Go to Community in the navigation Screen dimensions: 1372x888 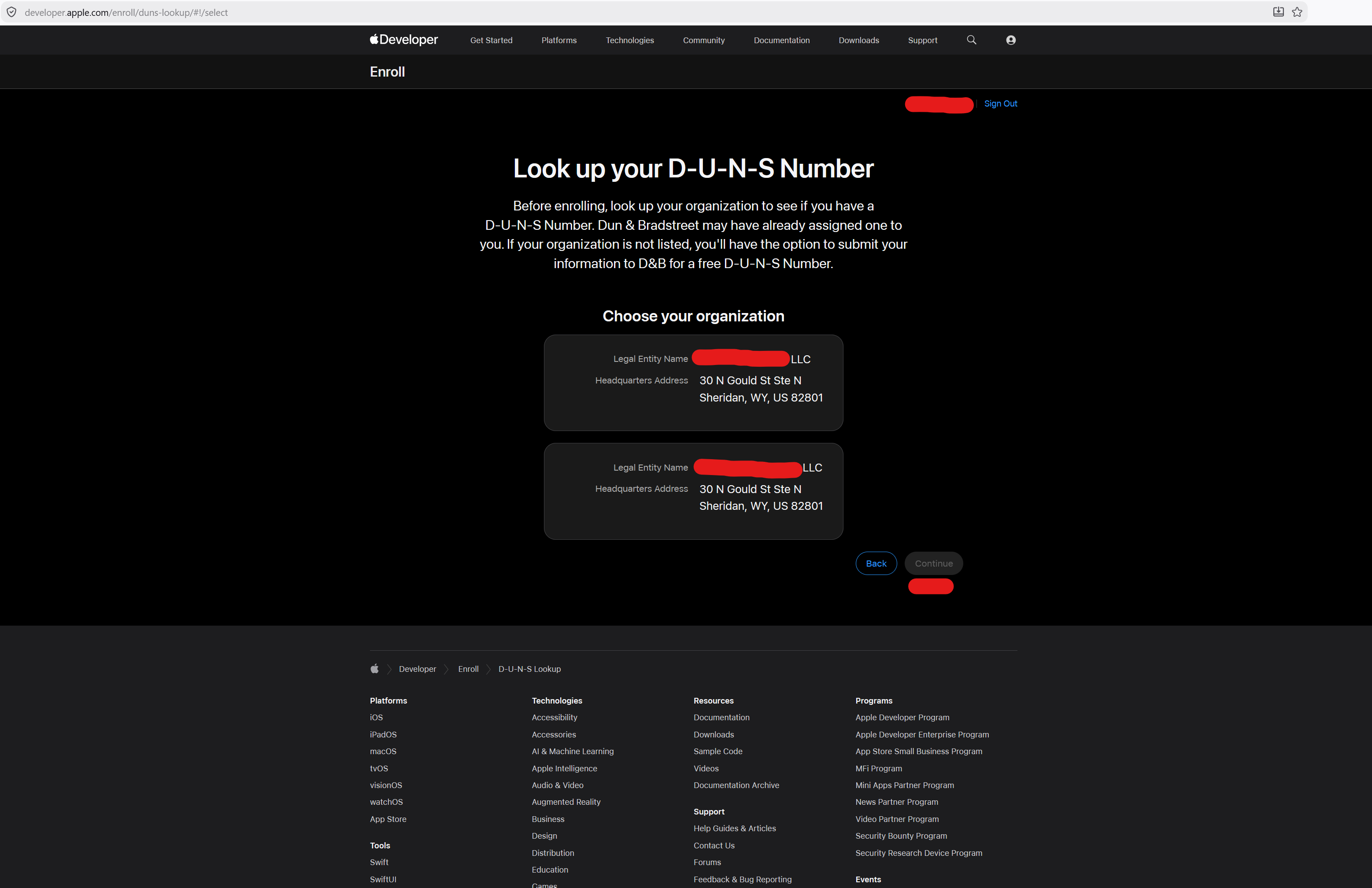(x=704, y=41)
